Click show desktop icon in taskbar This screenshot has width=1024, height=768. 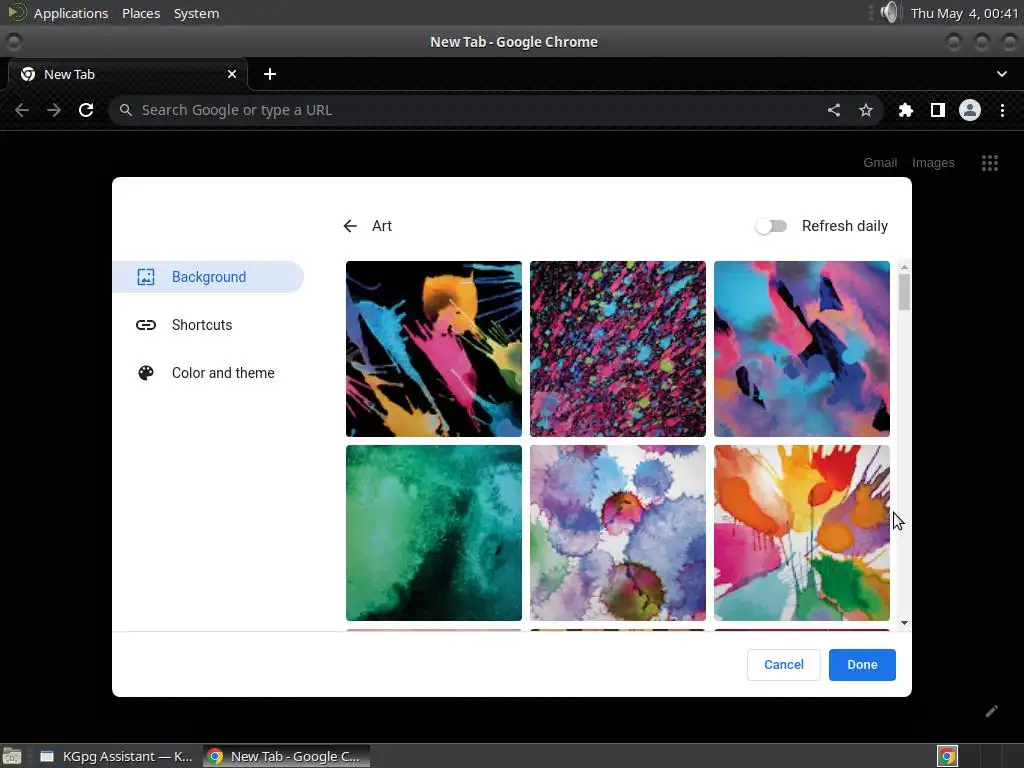(12, 756)
